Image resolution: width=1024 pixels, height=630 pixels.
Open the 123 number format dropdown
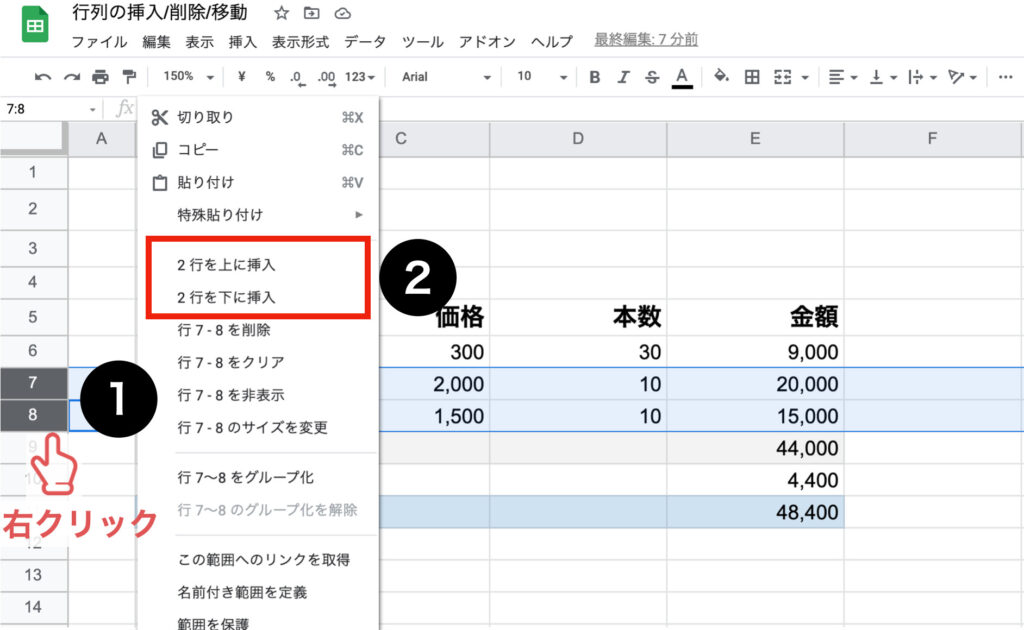point(360,77)
